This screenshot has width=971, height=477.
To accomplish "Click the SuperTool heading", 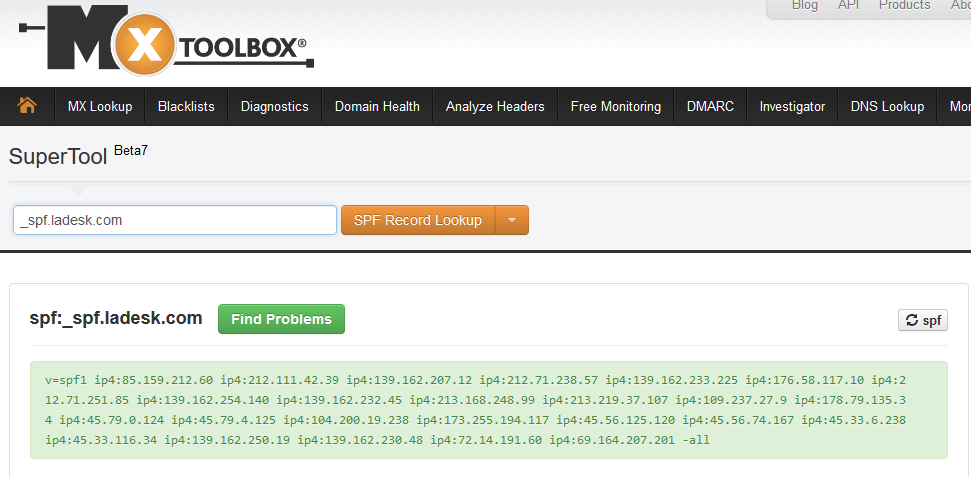I will [x=58, y=157].
